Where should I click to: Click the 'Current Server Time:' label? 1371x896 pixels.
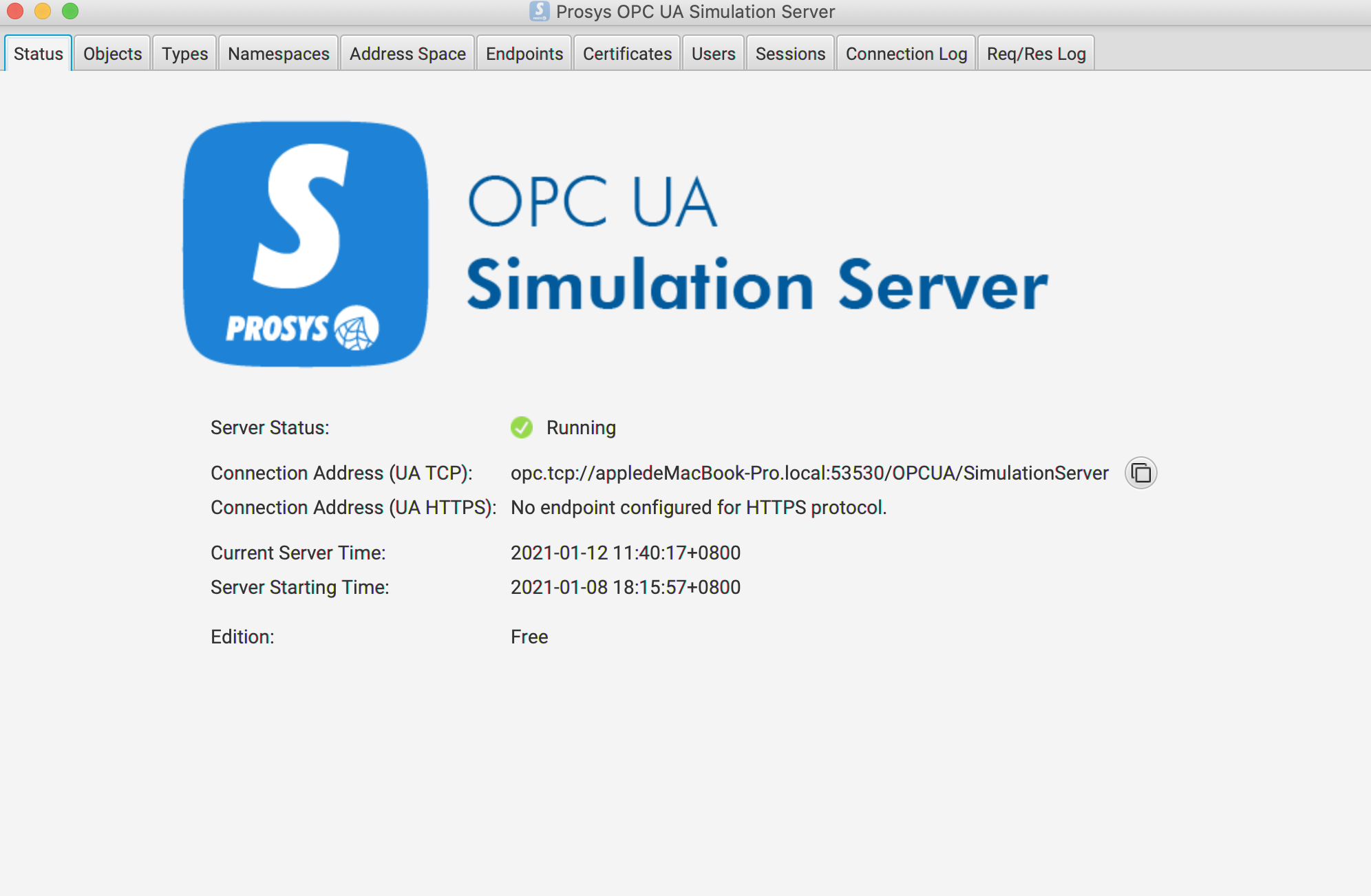click(298, 553)
